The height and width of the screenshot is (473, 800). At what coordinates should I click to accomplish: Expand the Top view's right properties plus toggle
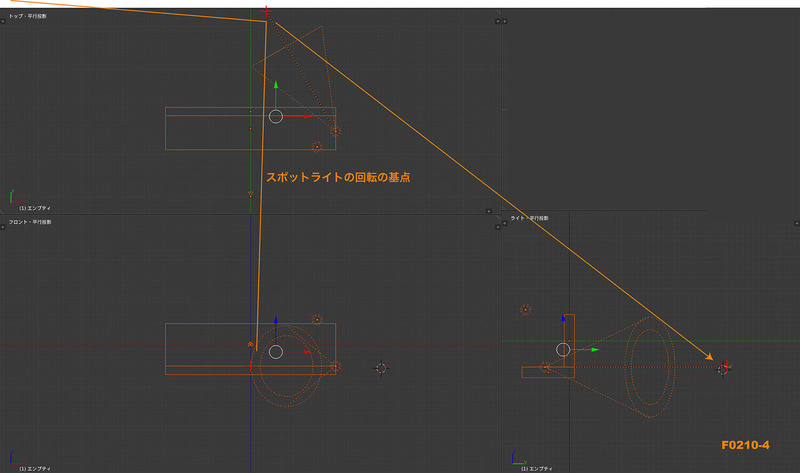click(497, 21)
